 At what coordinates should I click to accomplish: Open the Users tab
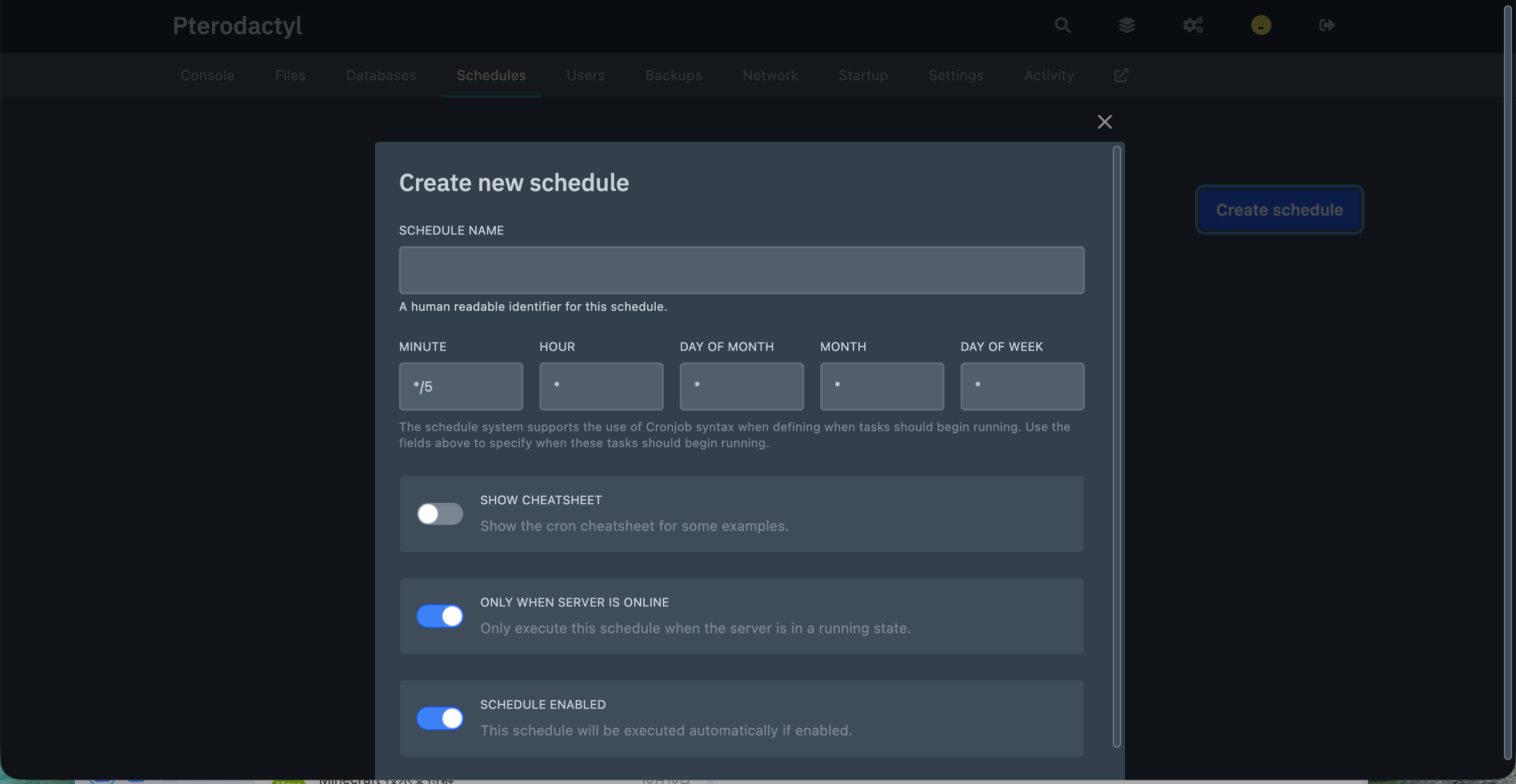click(585, 75)
